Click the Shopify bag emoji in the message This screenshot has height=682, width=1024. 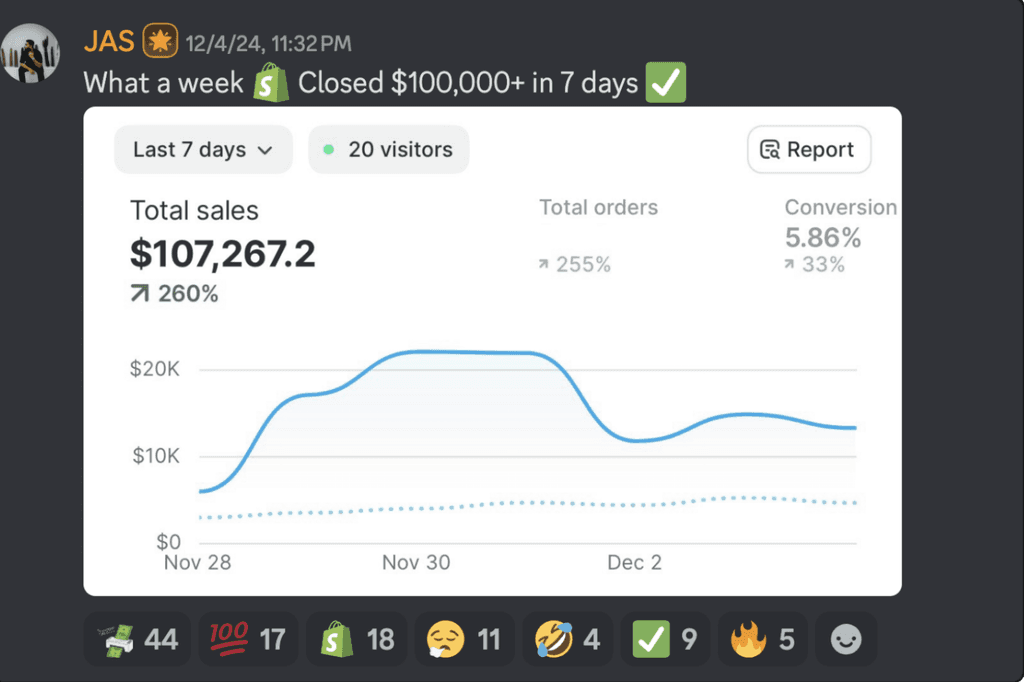pos(271,83)
